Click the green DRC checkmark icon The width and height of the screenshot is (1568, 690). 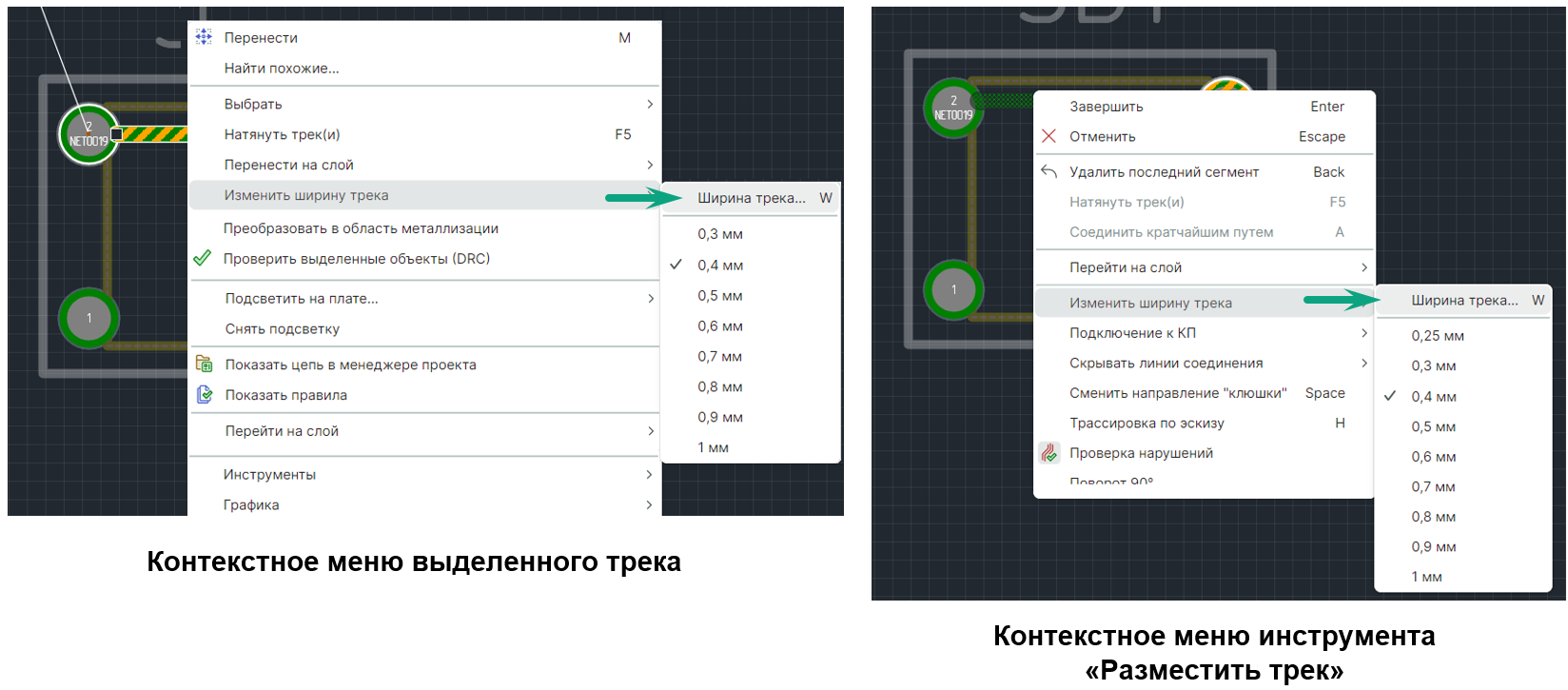tap(202, 258)
